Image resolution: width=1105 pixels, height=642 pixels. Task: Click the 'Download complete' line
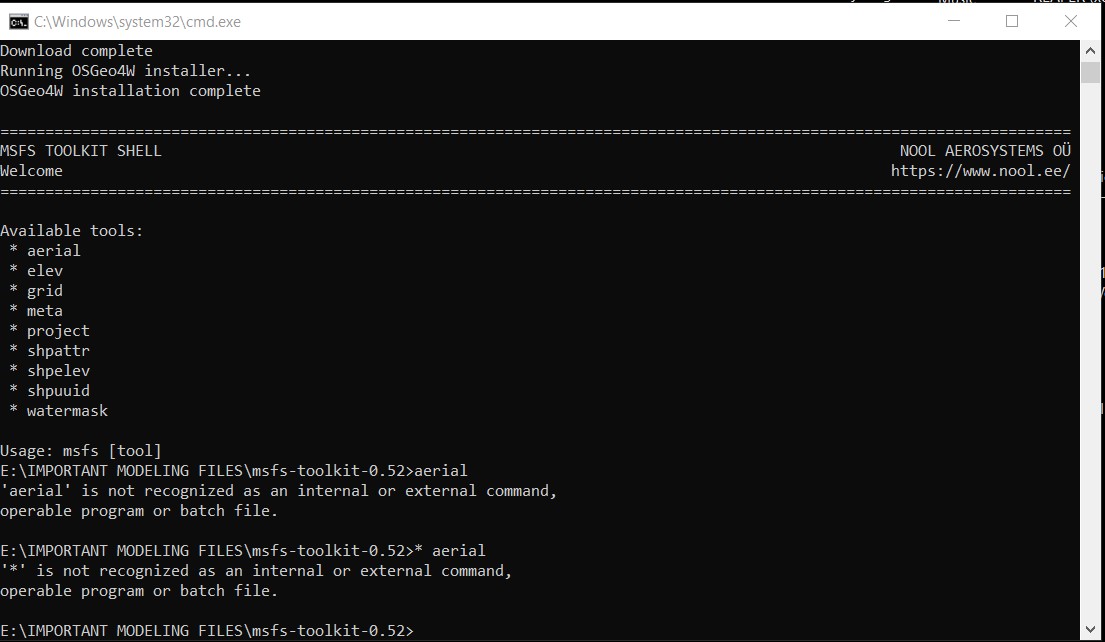point(76,50)
